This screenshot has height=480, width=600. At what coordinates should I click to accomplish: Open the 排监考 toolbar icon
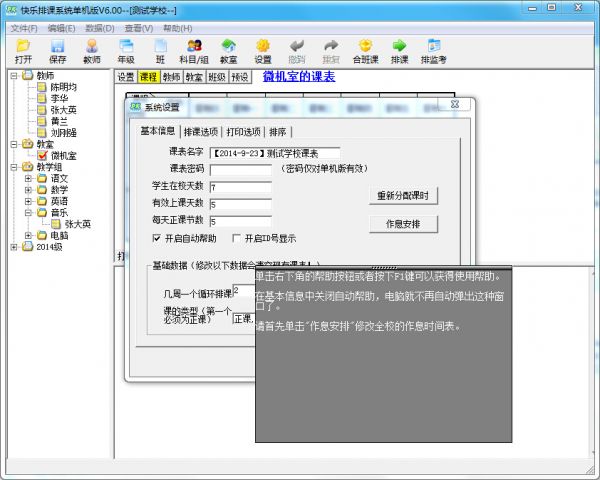(x=433, y=50)
